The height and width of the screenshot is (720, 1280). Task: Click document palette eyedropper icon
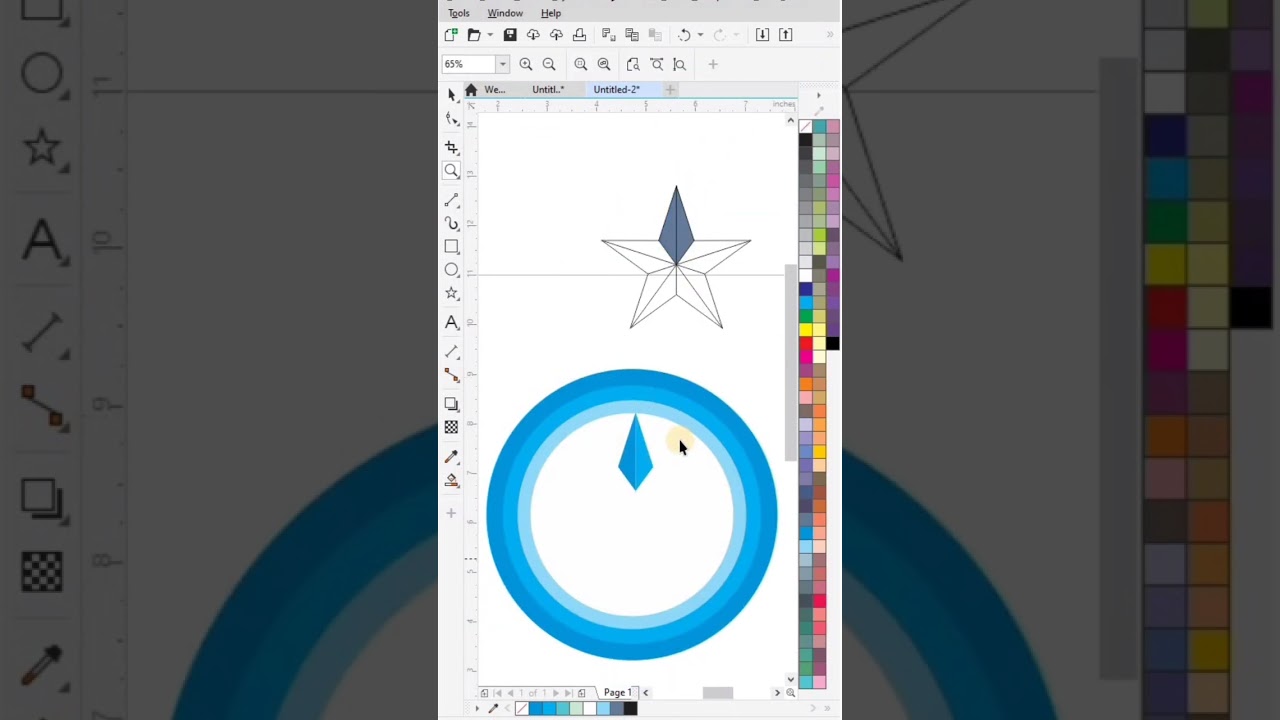click(492, 708)
